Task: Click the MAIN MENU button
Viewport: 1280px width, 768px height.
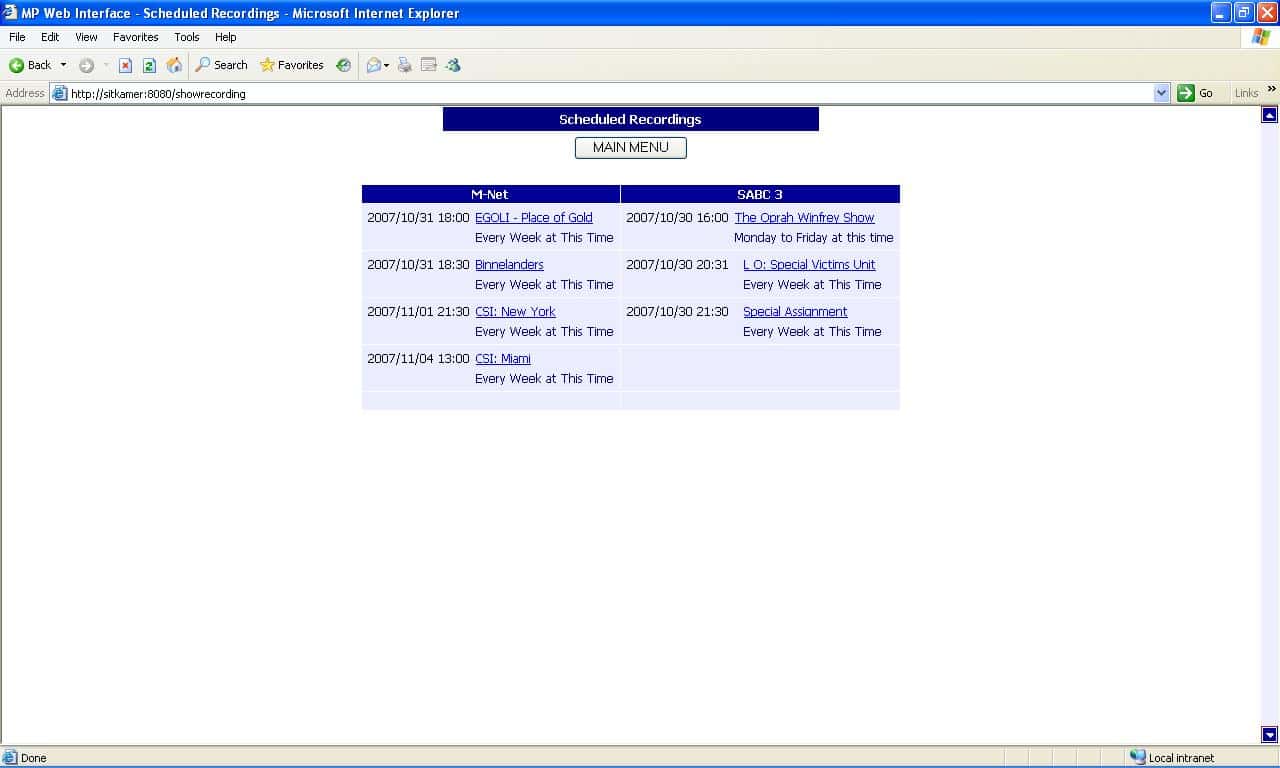Action: point(630,148)
